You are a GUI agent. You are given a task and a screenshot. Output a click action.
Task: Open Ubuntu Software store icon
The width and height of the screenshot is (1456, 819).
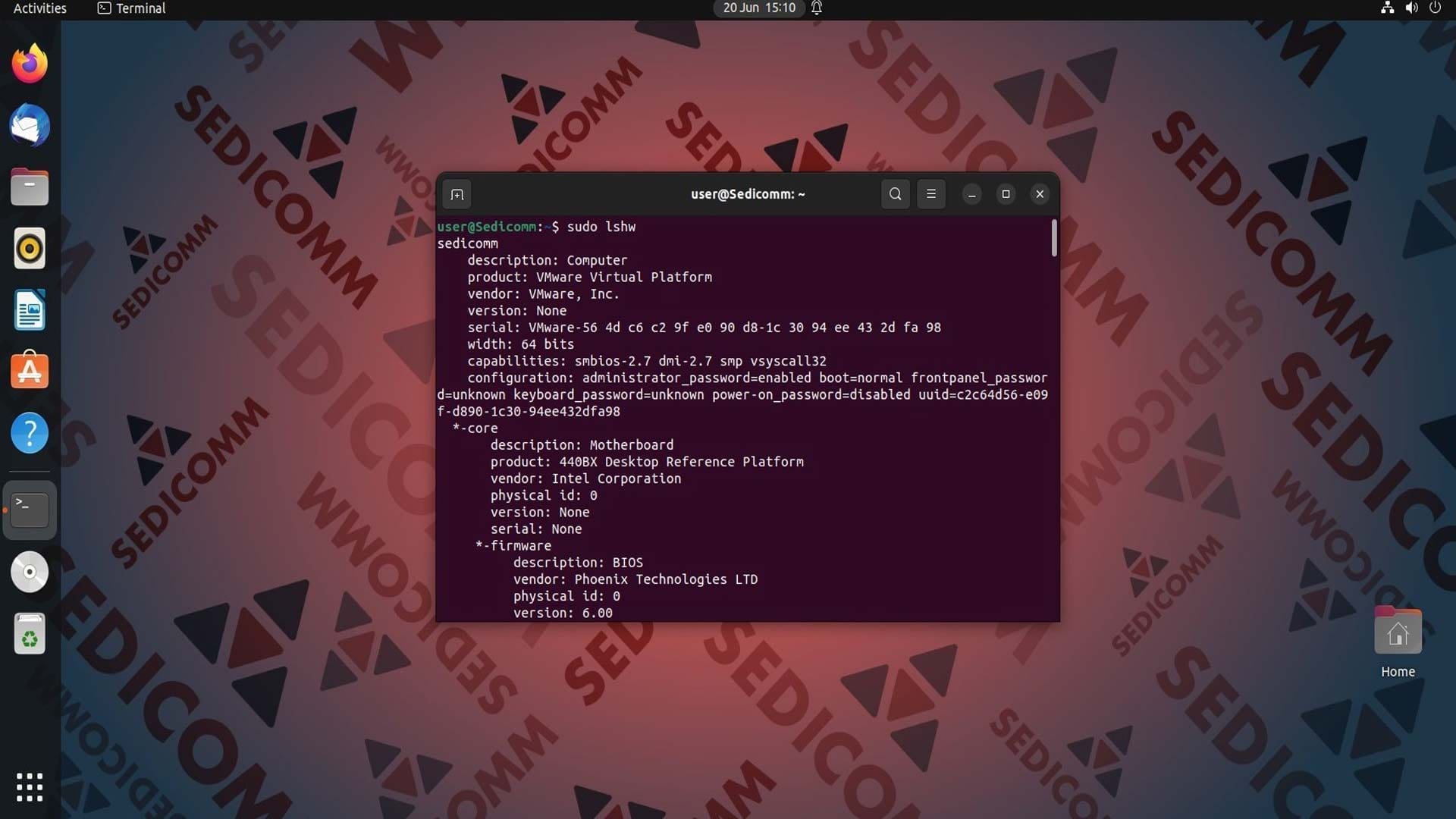pos(30,371)
